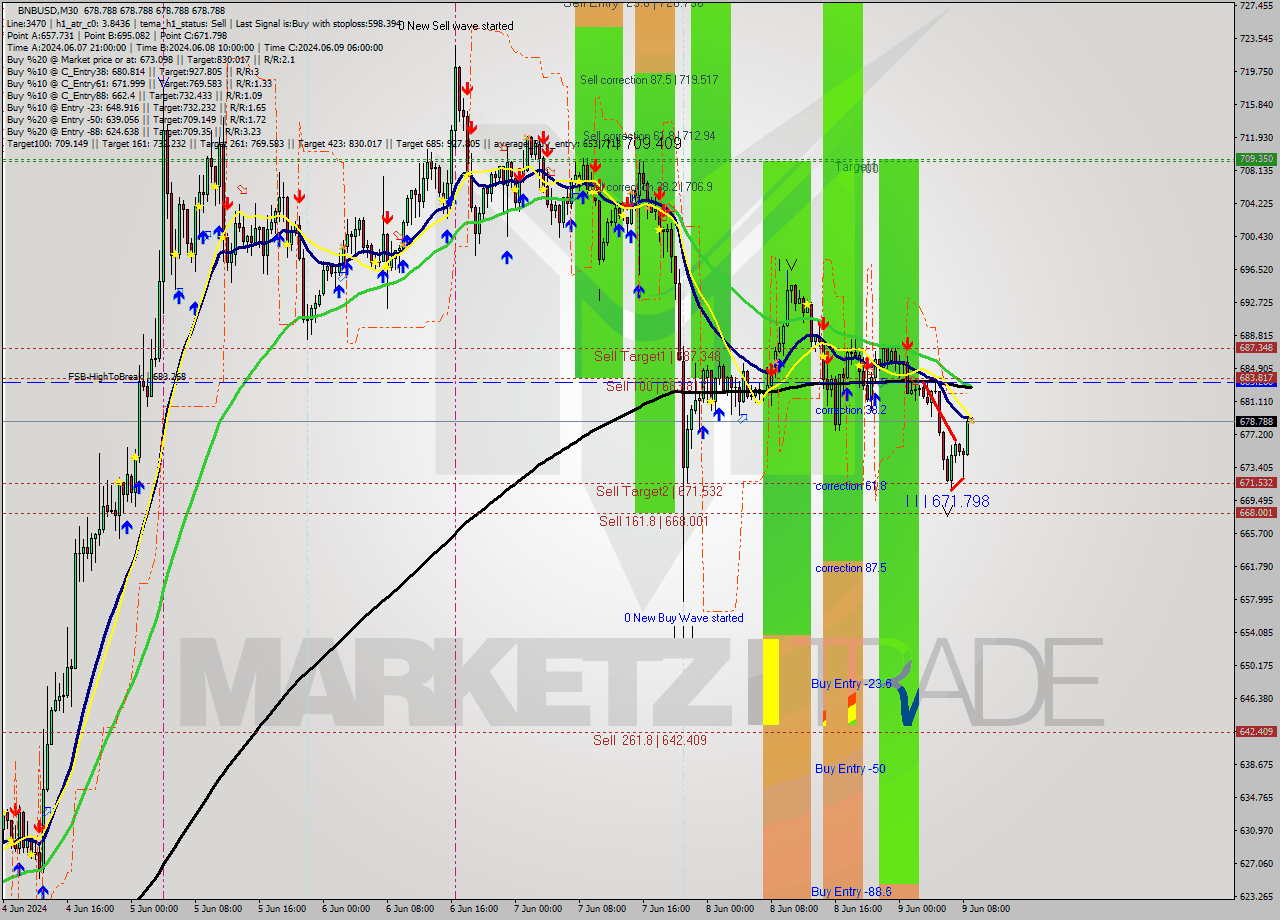Select the 'Sell Target2 | 671.532' label

pos(659,491)
